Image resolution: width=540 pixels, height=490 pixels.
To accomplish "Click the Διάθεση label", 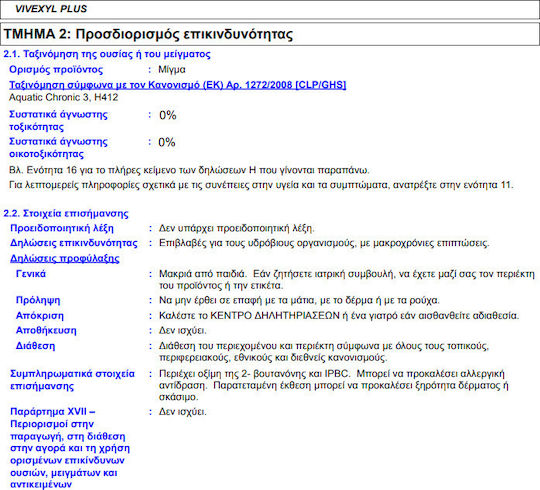I will pos(35,346).
